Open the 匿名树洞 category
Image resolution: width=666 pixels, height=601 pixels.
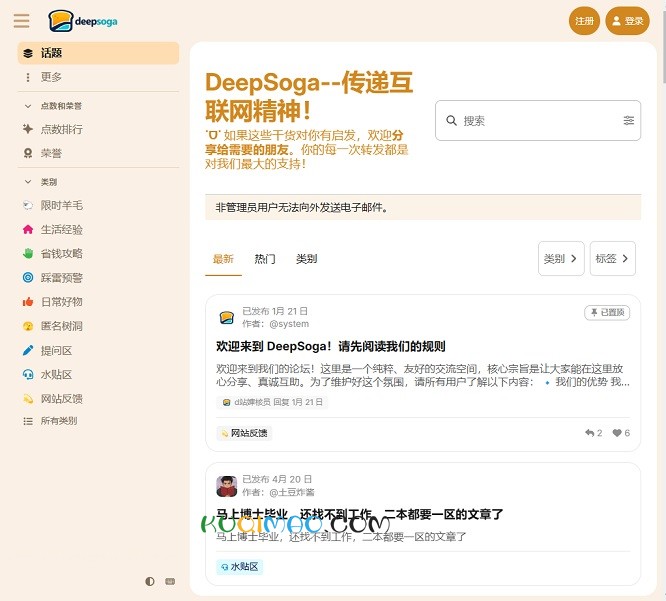[x=98, y=326]
